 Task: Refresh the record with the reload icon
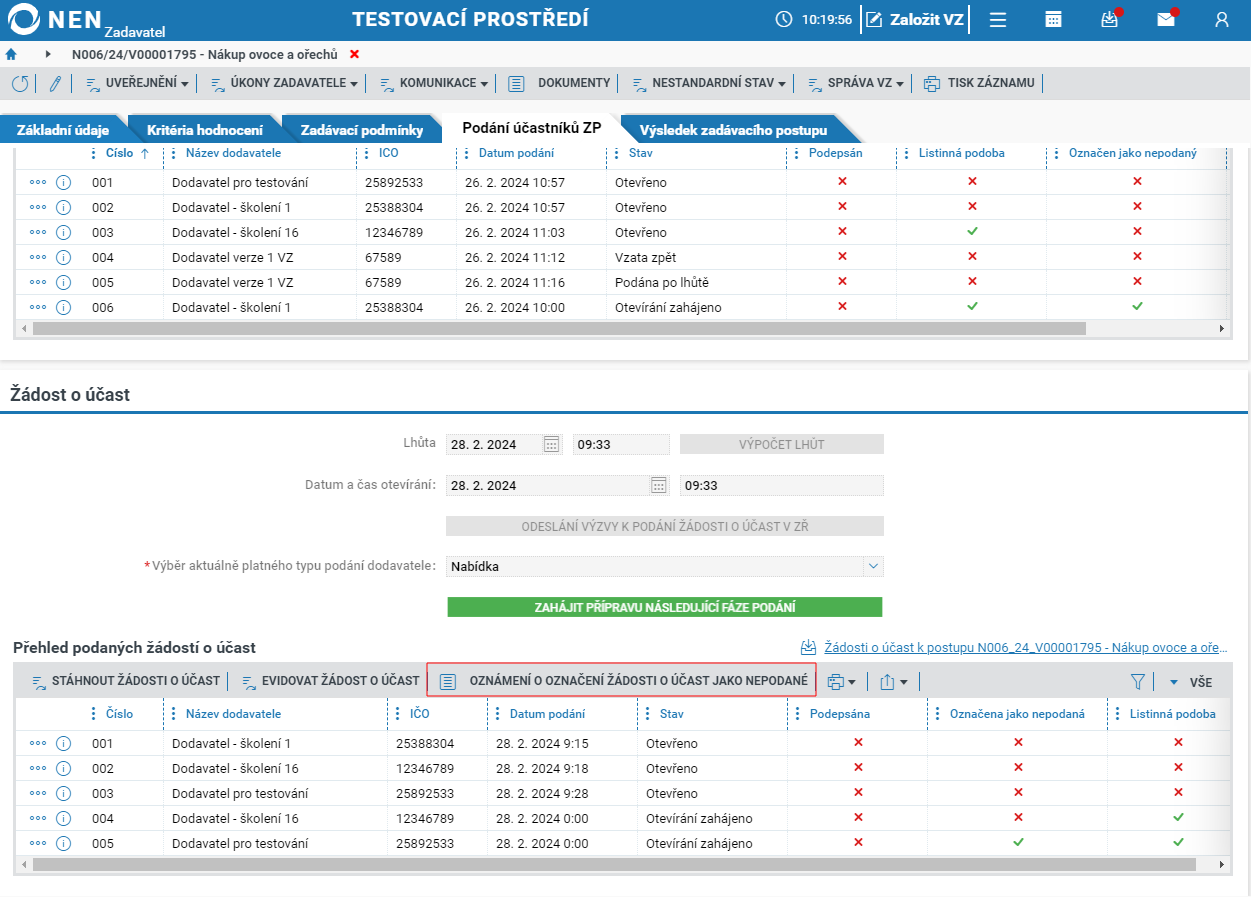(x=20, y=83)
